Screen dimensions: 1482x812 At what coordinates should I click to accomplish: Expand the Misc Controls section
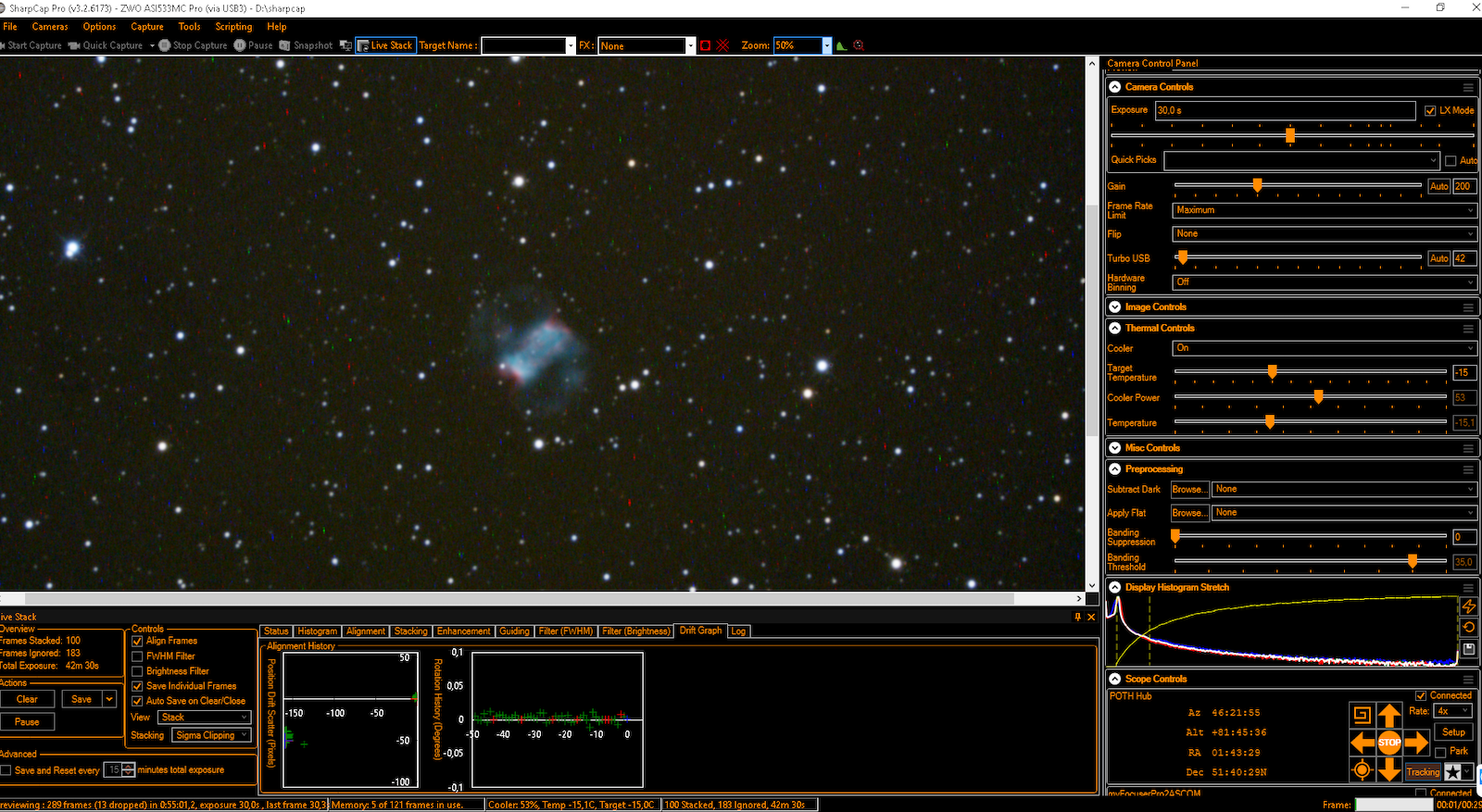[1115, 448]
